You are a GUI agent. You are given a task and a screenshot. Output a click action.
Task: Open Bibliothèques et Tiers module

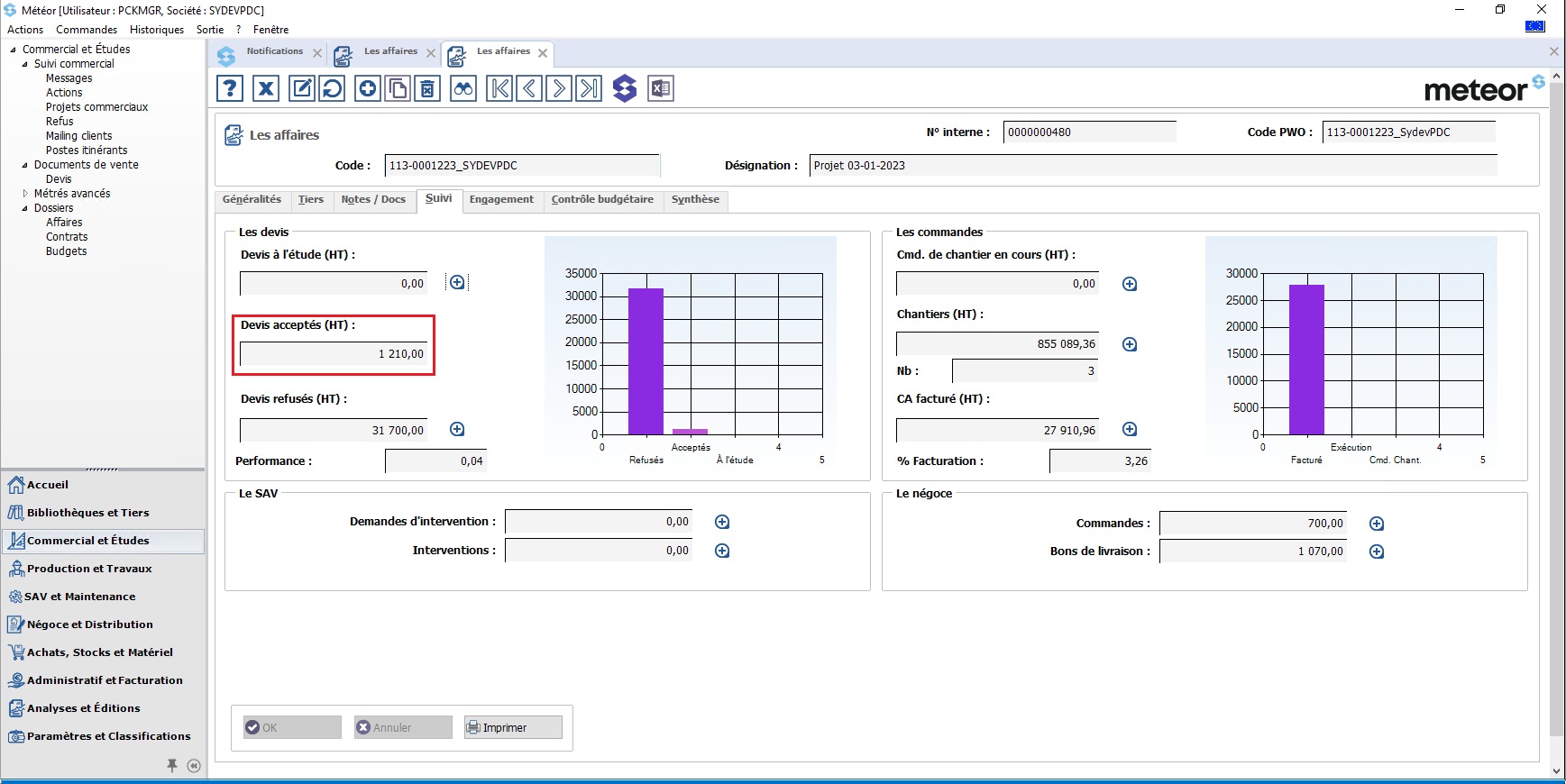coord(103,513)
